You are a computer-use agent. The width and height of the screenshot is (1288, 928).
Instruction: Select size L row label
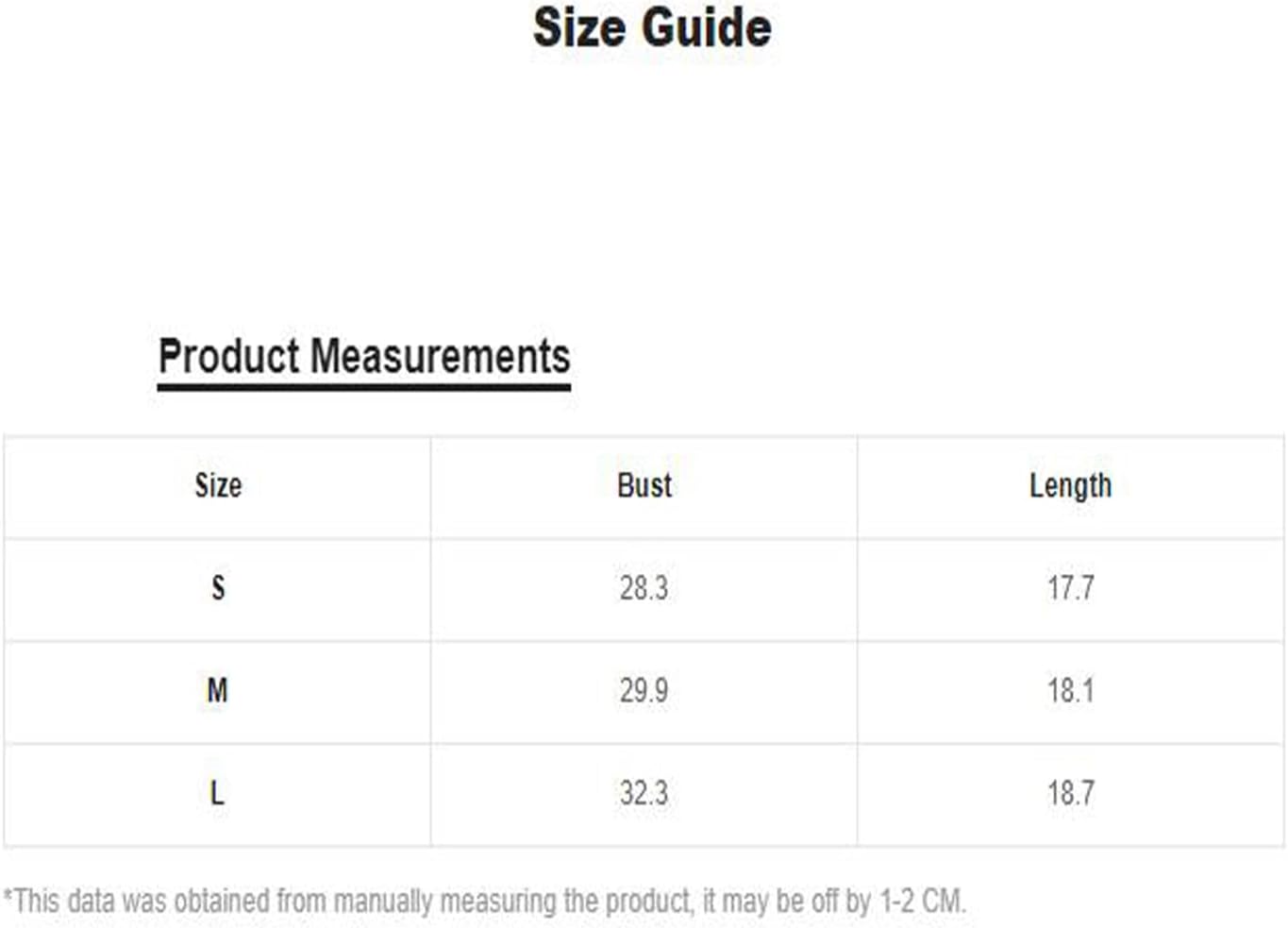pos(217,792)
